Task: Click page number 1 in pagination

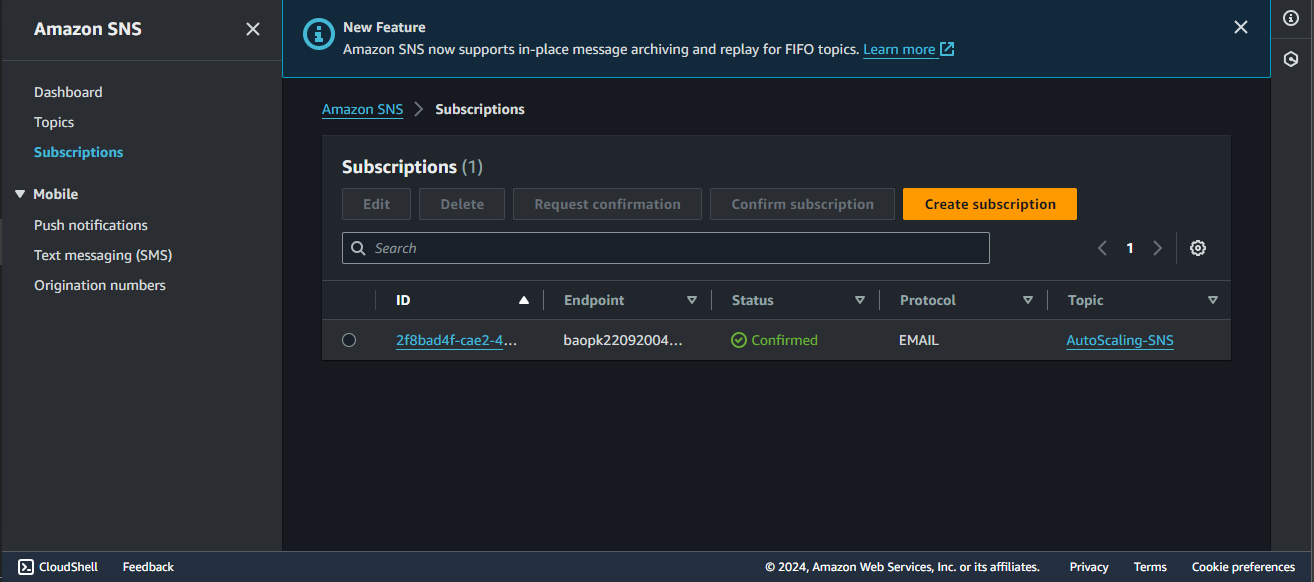Action: pos(1130,248)
